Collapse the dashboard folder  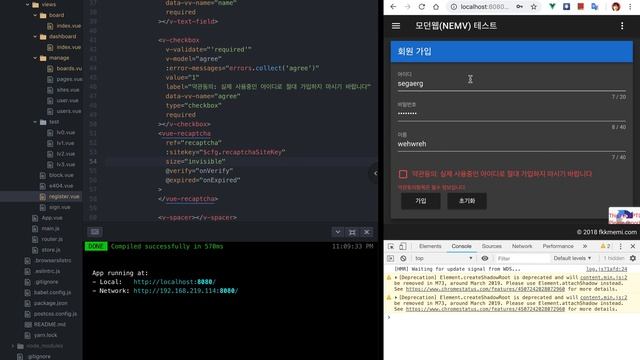click(x=35, y=36)
